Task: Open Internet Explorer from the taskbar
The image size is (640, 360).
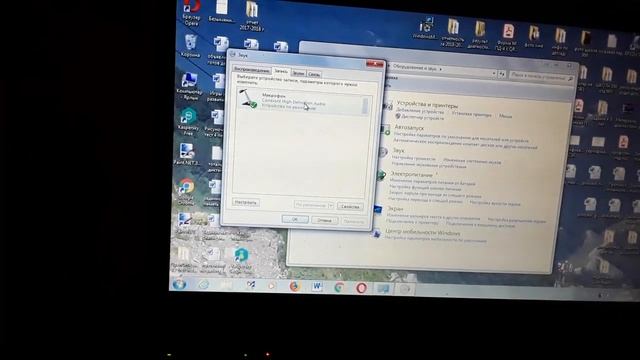Action: tap(204, 284)
